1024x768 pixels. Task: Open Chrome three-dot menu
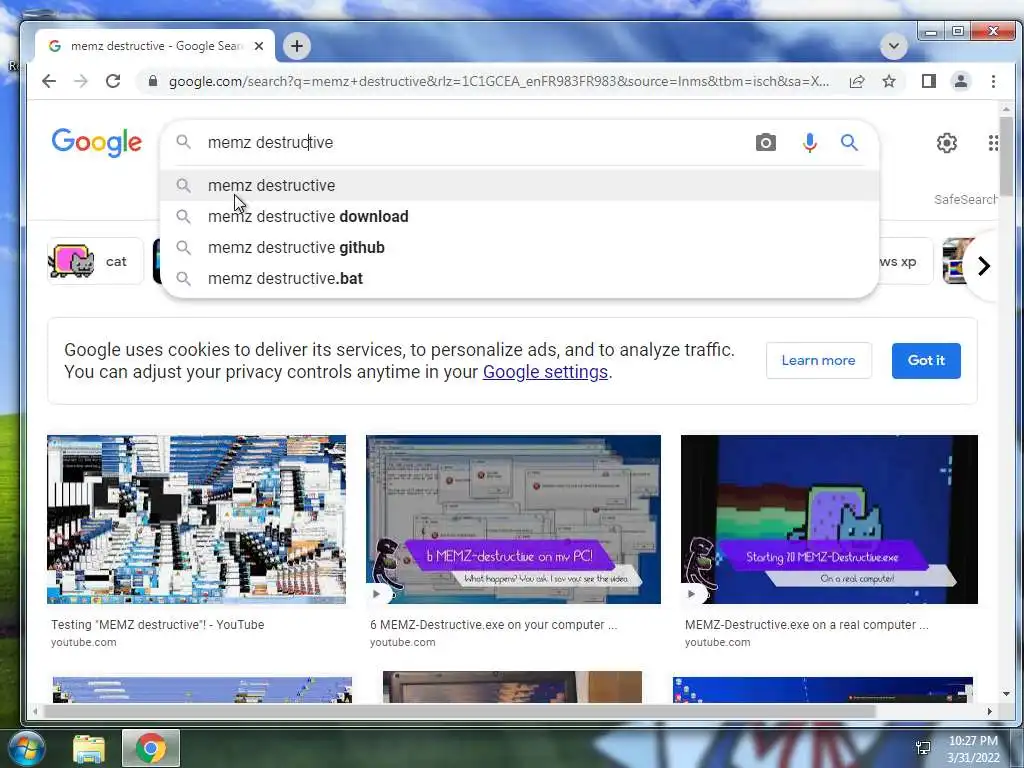tap(993, 81)
